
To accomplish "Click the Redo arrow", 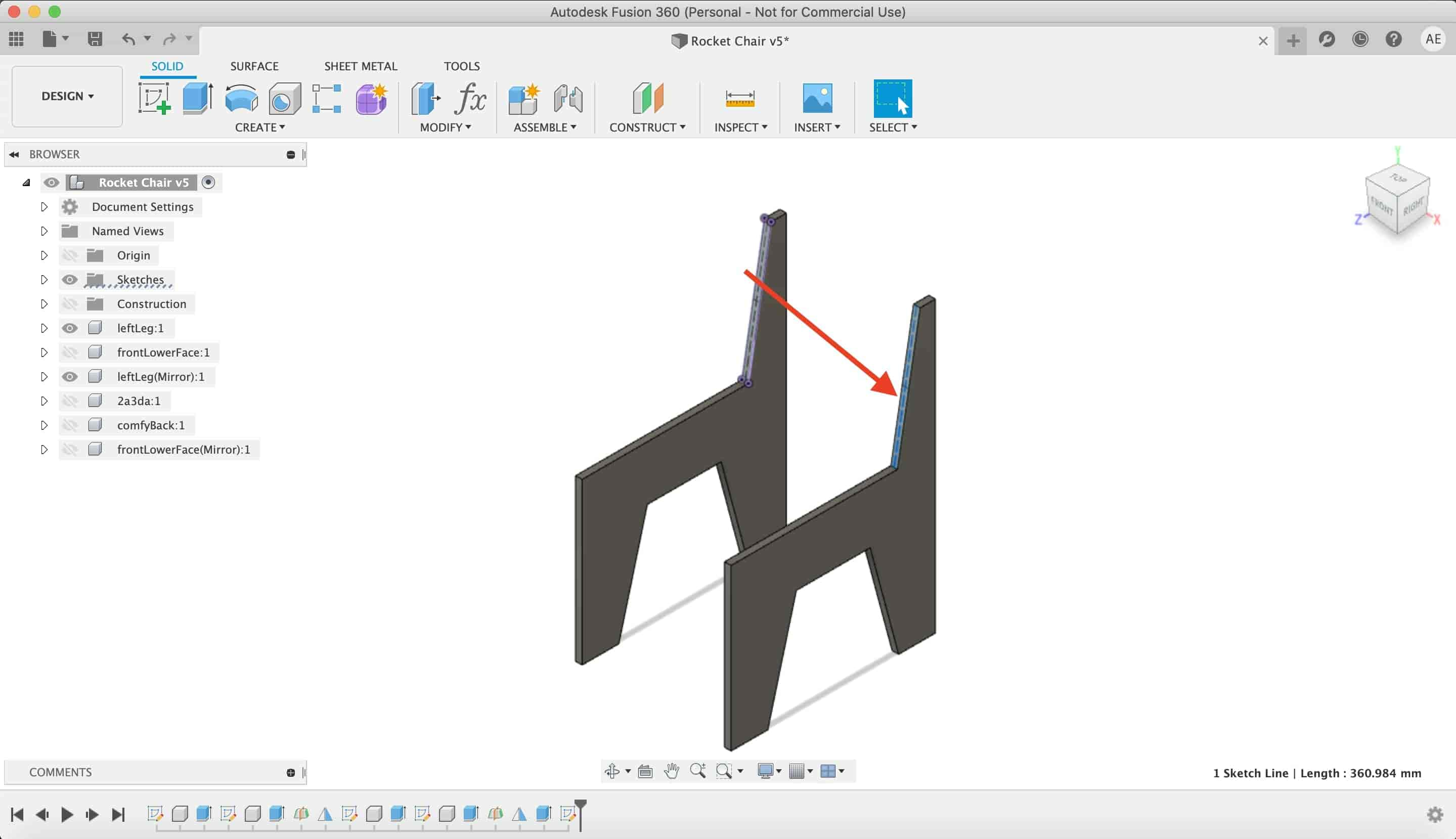I will click(169, 39).
